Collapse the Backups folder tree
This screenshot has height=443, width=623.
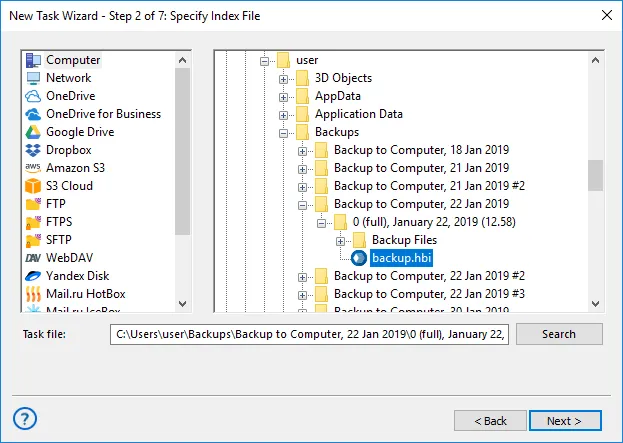point(284,133)
